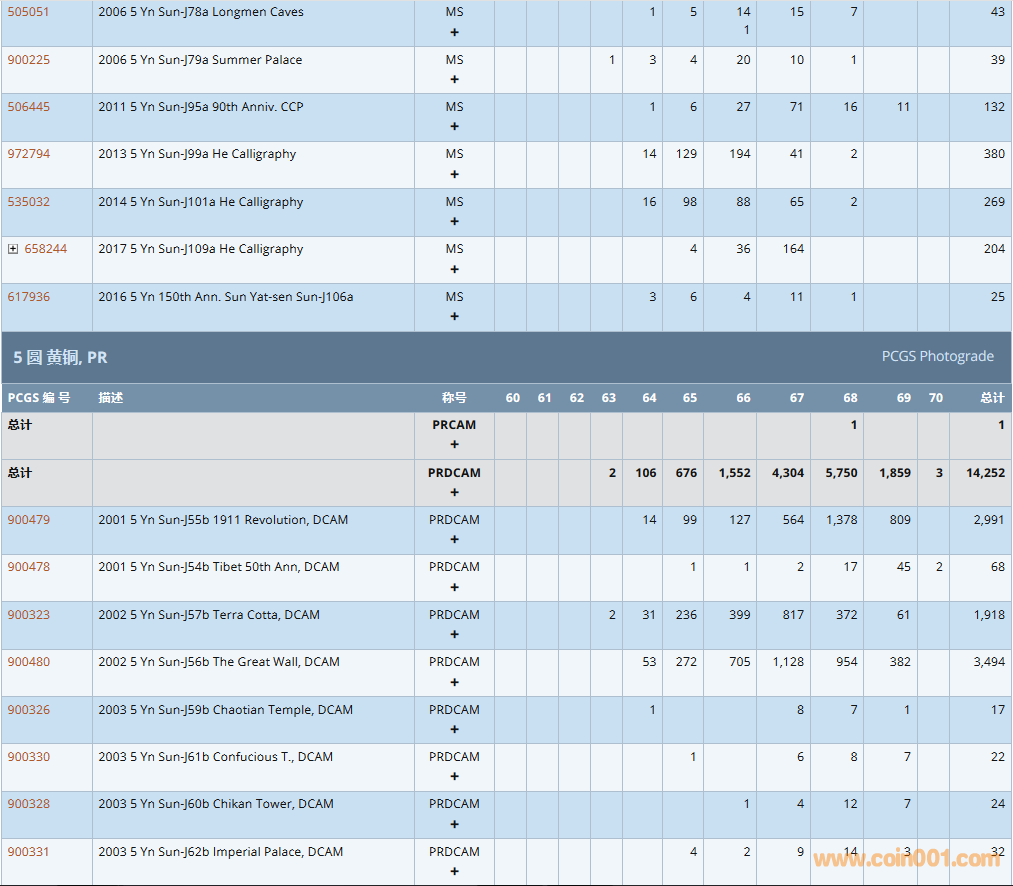Expand the 658244 row tree icon

coord(13,249)
